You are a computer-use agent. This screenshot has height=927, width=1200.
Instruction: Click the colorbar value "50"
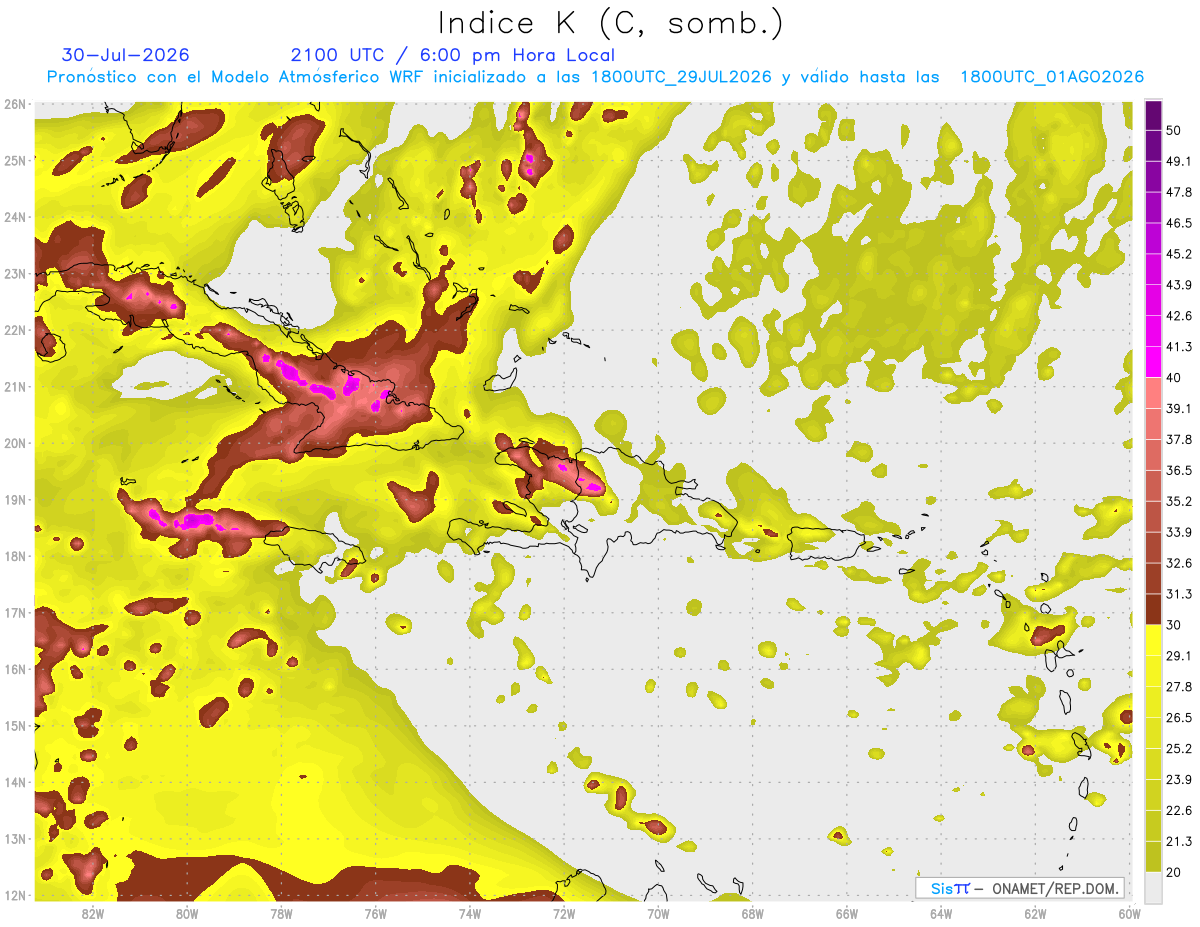point(1173,131)
